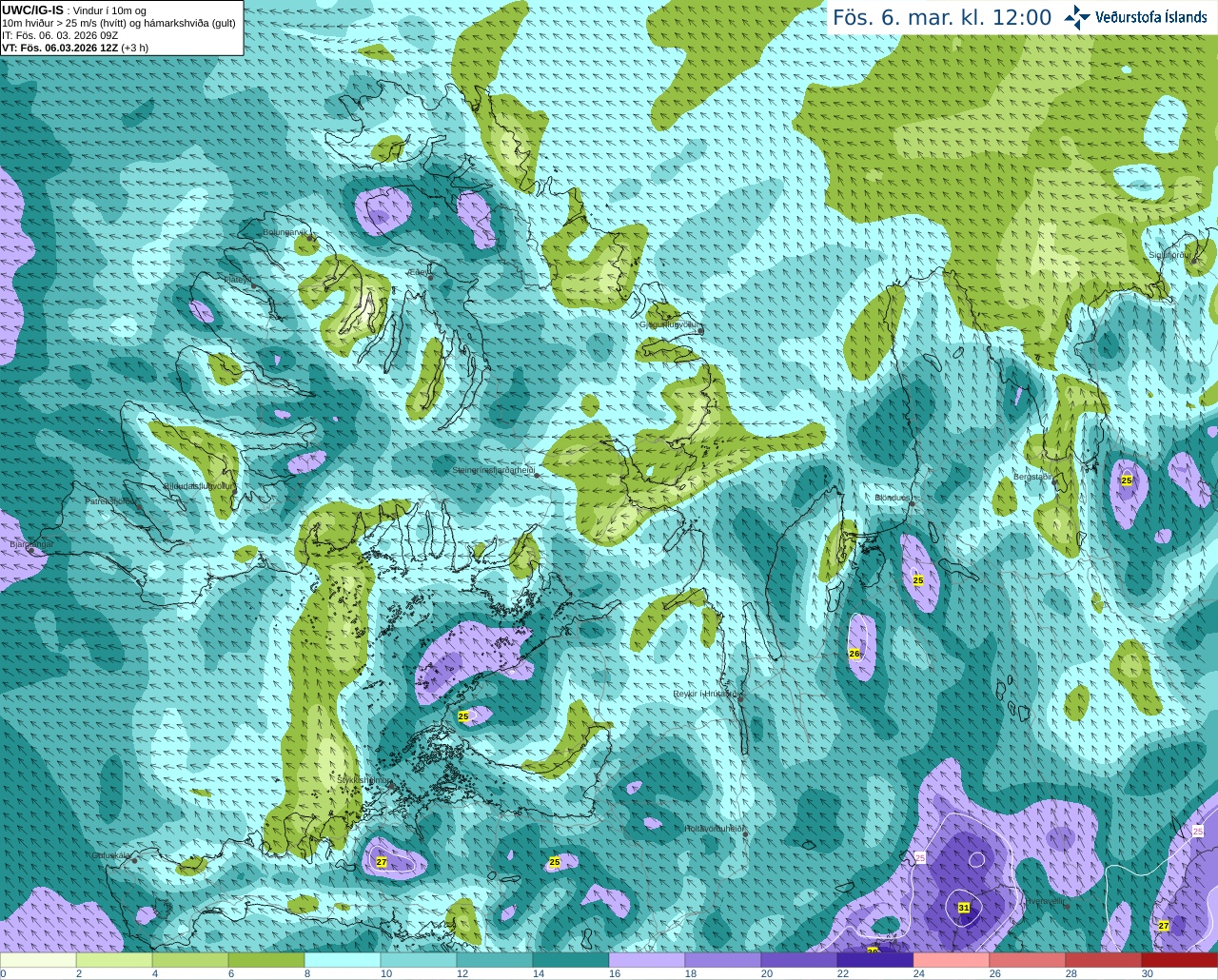Image resolution: width=1218 pixels, height=980 pixels.
Task: Click the Bergstaðir station label
Action: coord(1032,477)
